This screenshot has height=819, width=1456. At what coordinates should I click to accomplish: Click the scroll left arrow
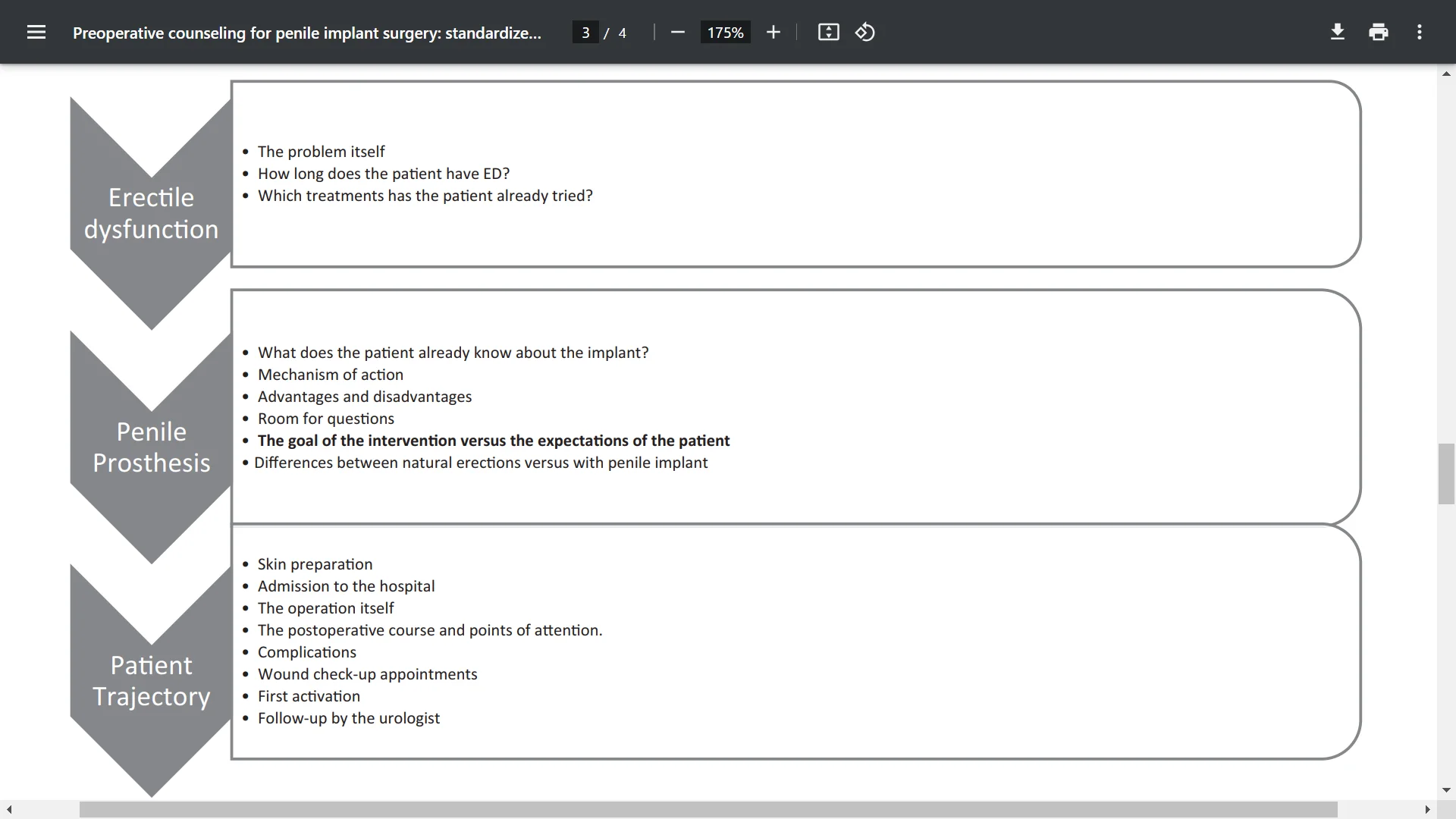(9, 810)
